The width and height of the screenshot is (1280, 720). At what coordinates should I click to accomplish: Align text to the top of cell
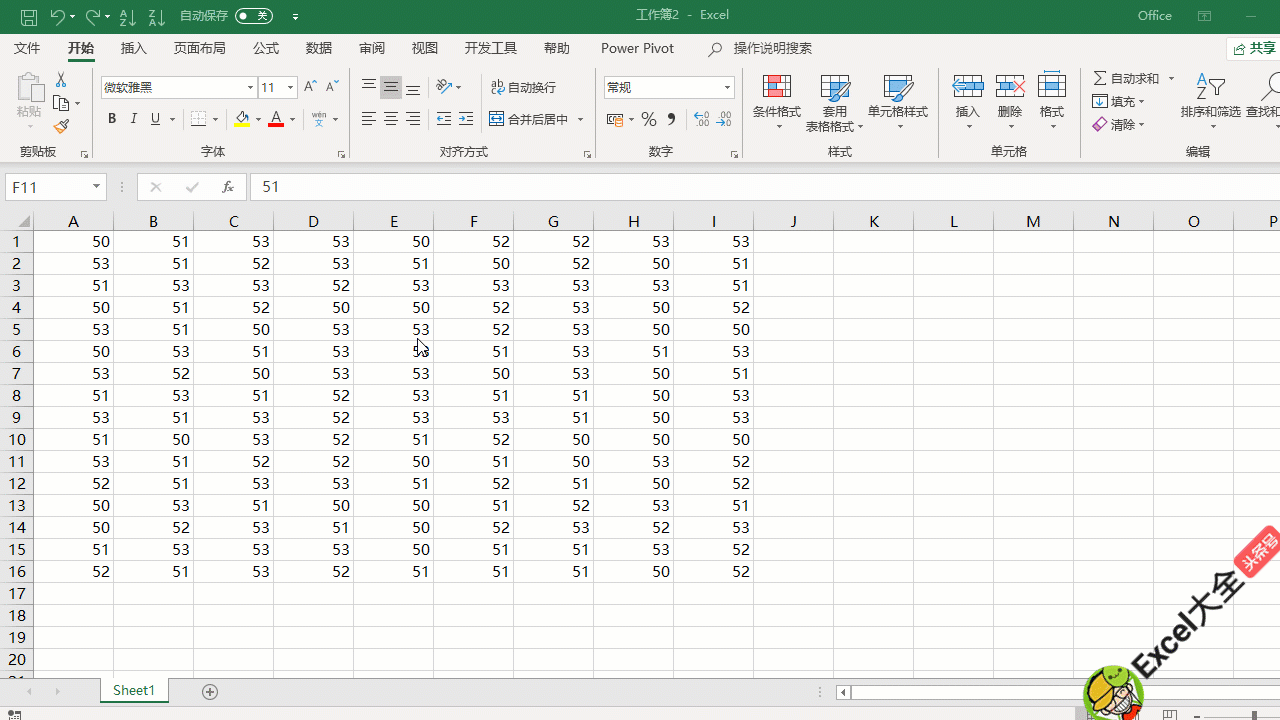coord(369,87)
